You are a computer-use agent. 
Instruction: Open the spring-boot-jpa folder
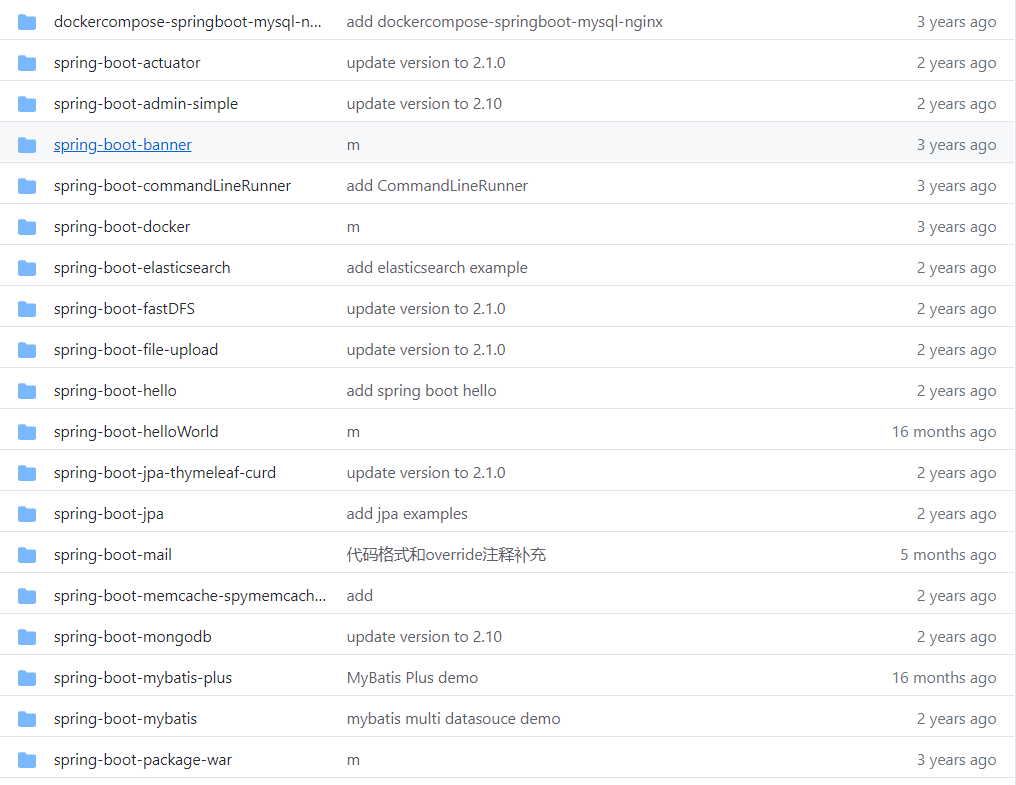[x=109, y=514]
